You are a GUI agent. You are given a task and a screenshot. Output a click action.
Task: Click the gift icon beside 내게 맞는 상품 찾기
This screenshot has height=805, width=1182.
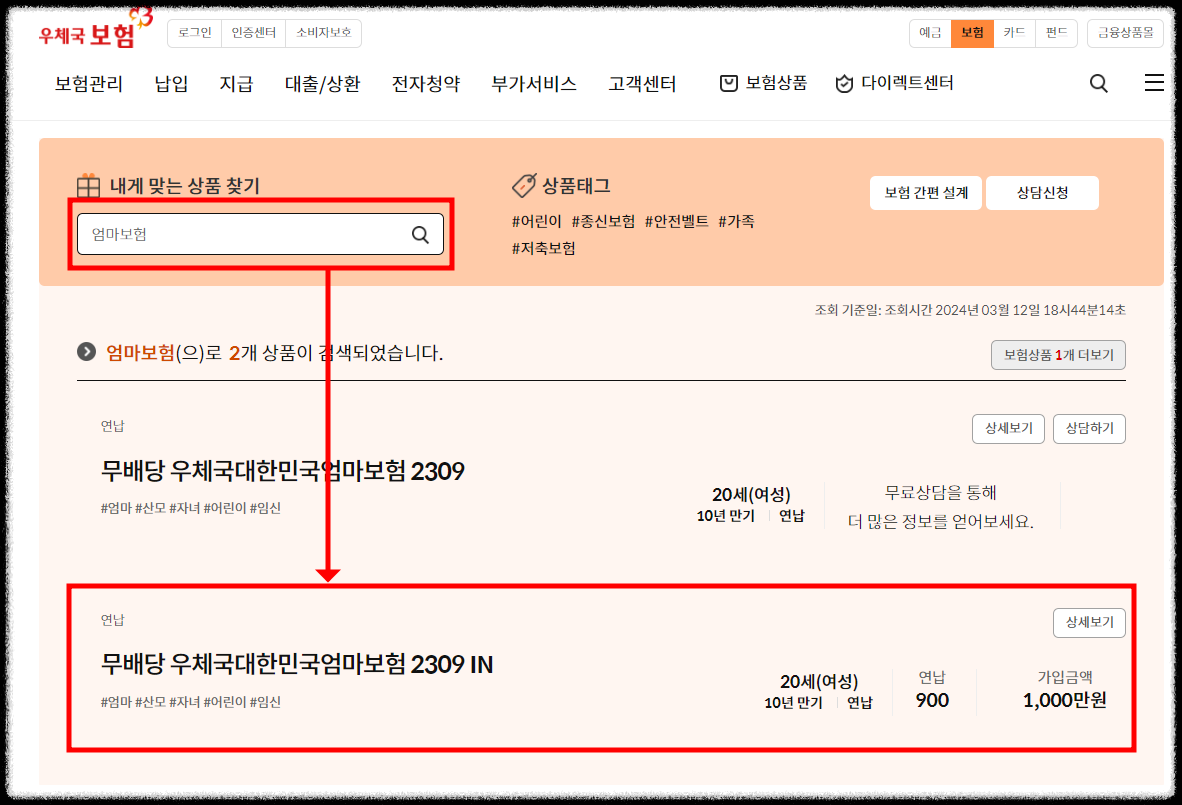point(88,185)
